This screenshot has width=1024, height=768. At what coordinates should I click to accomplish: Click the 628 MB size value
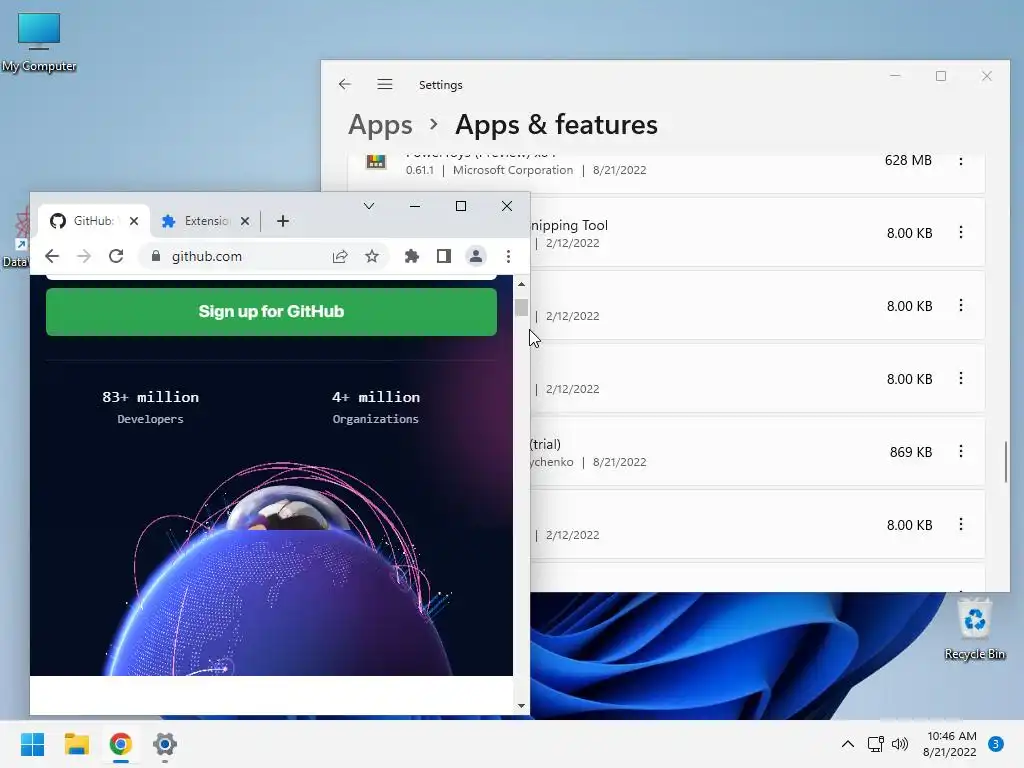click(908, 161)
